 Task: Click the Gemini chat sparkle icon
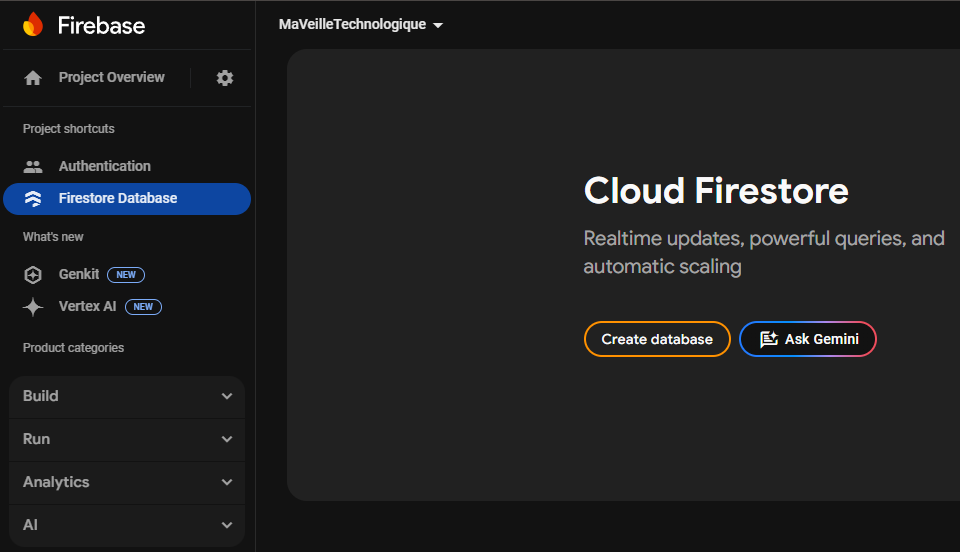pos(769,339)
